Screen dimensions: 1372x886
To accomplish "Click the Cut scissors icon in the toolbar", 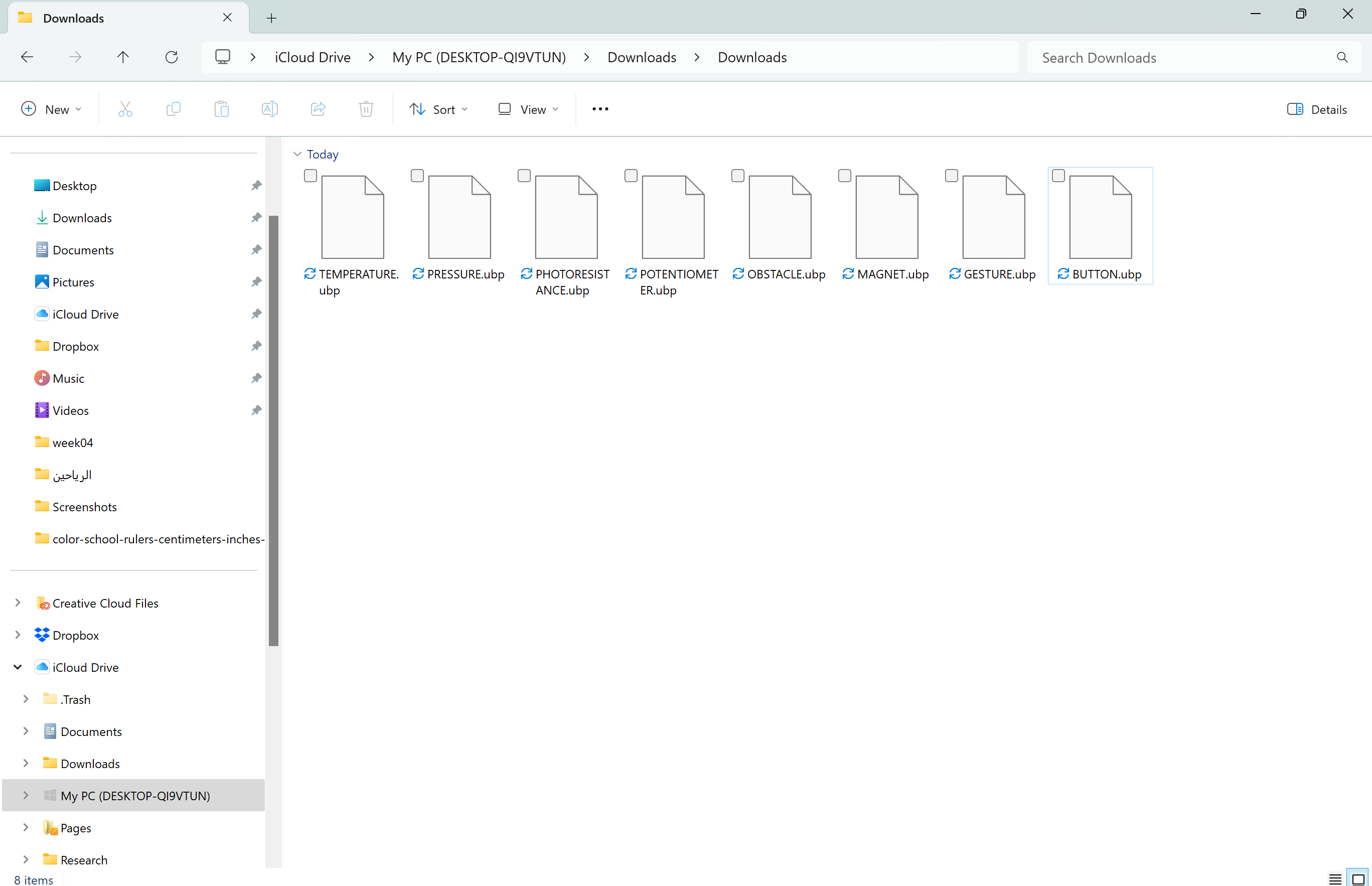I will (125, 109).
